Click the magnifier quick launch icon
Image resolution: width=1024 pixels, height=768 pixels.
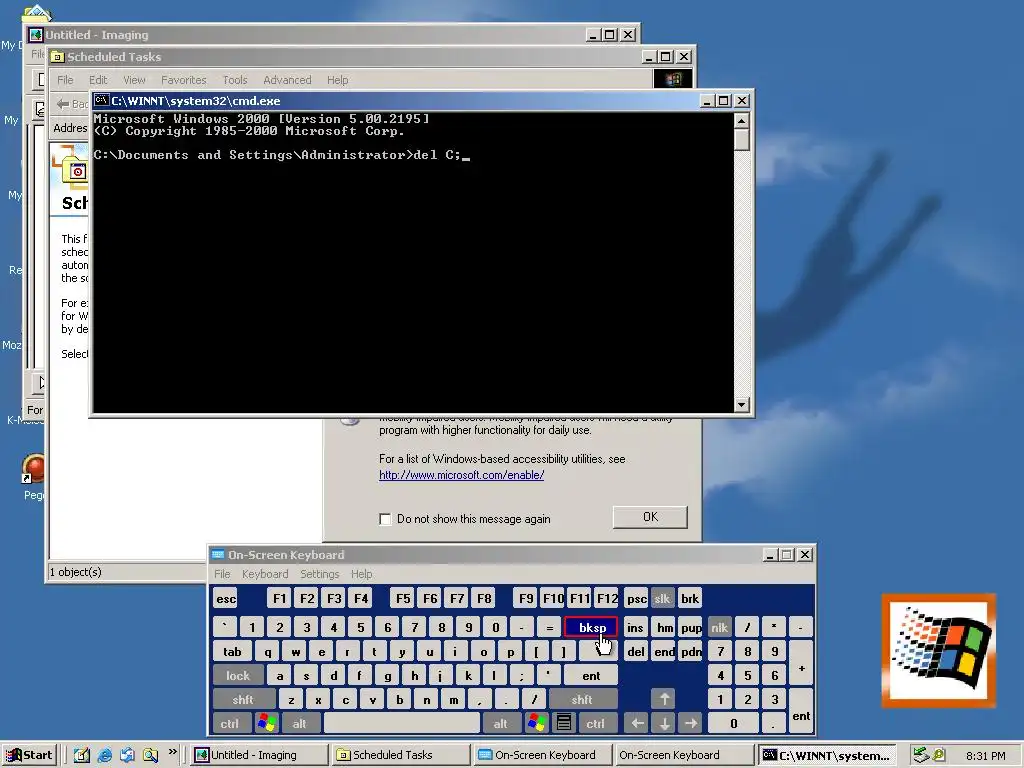click(150, 755)
